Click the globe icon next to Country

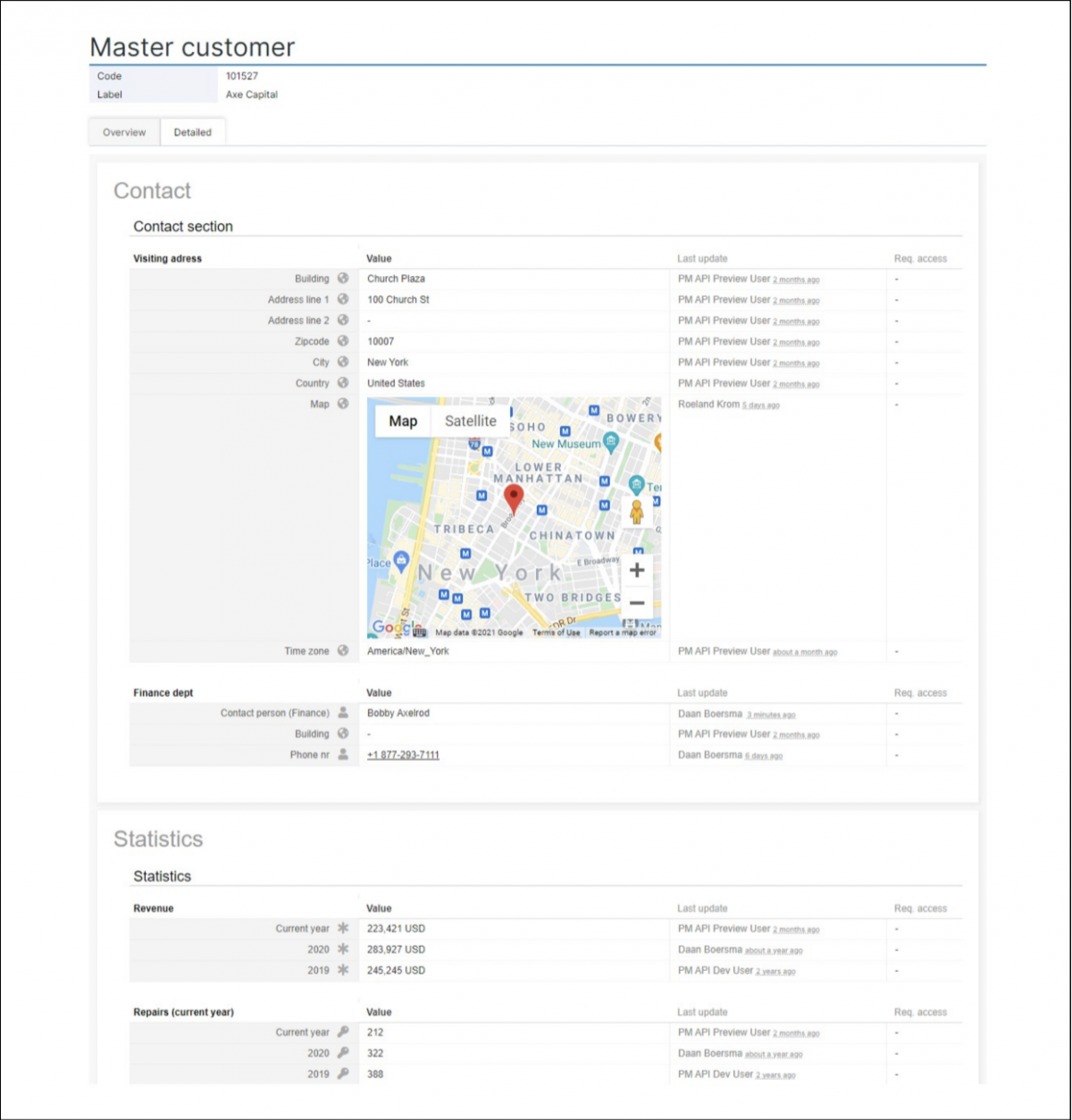coord(343,383)
